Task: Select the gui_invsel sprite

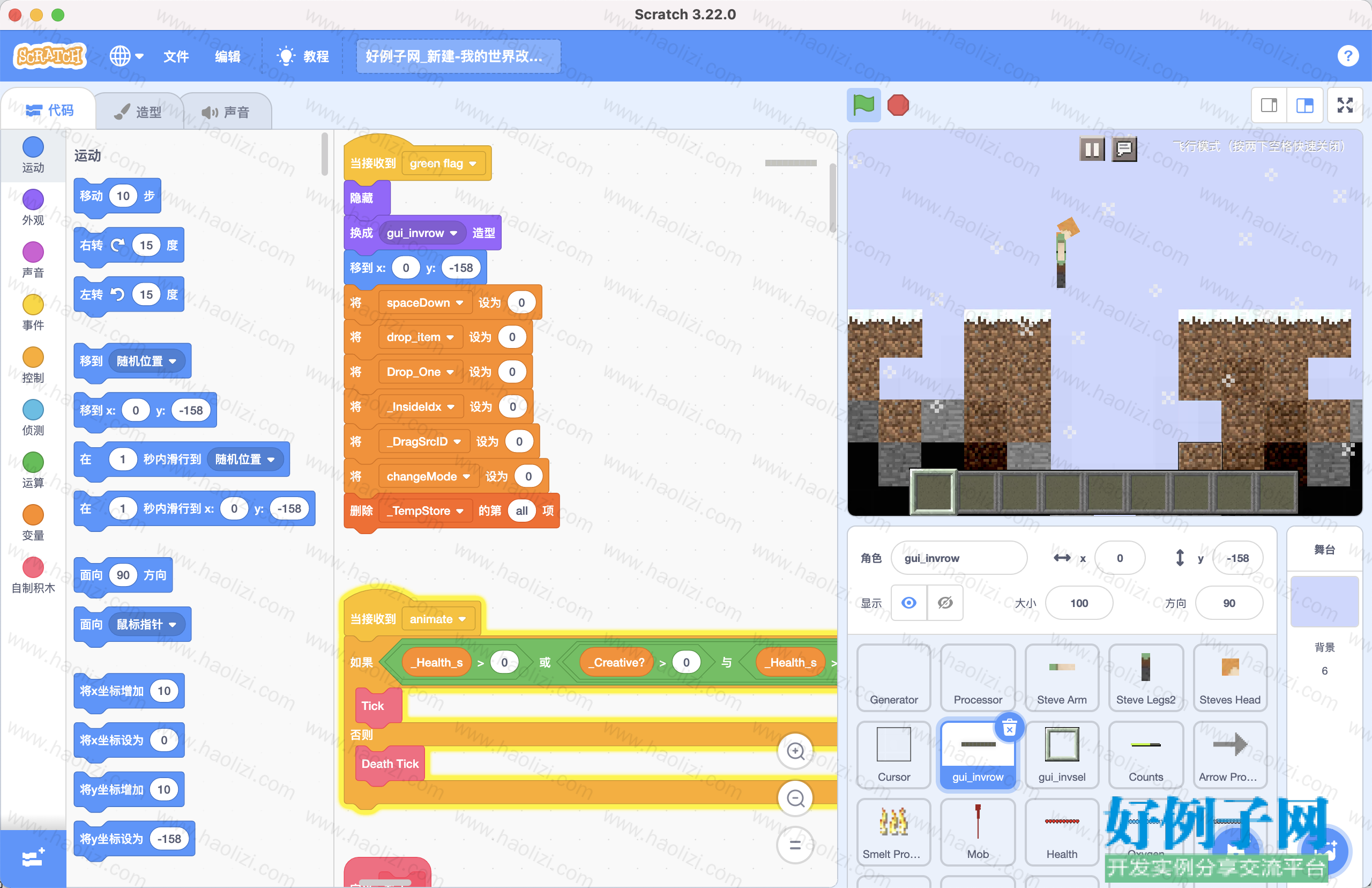Action: coord(1061,755)
